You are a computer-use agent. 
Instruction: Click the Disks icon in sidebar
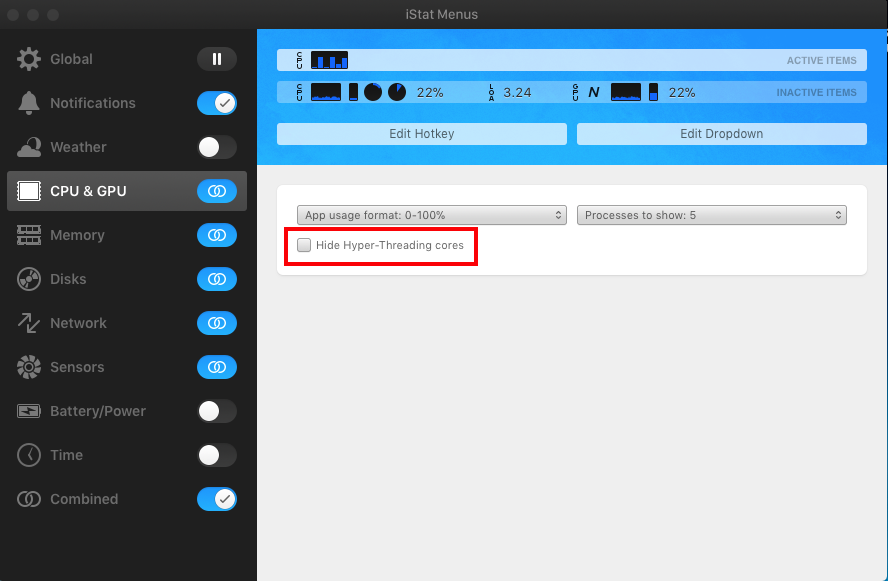[29, 279]
